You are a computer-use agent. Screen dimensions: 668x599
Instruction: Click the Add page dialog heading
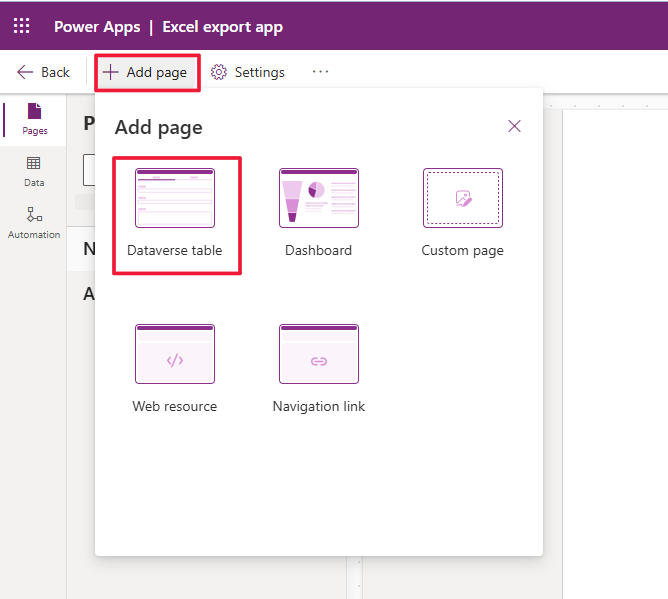tap(158, 128)
